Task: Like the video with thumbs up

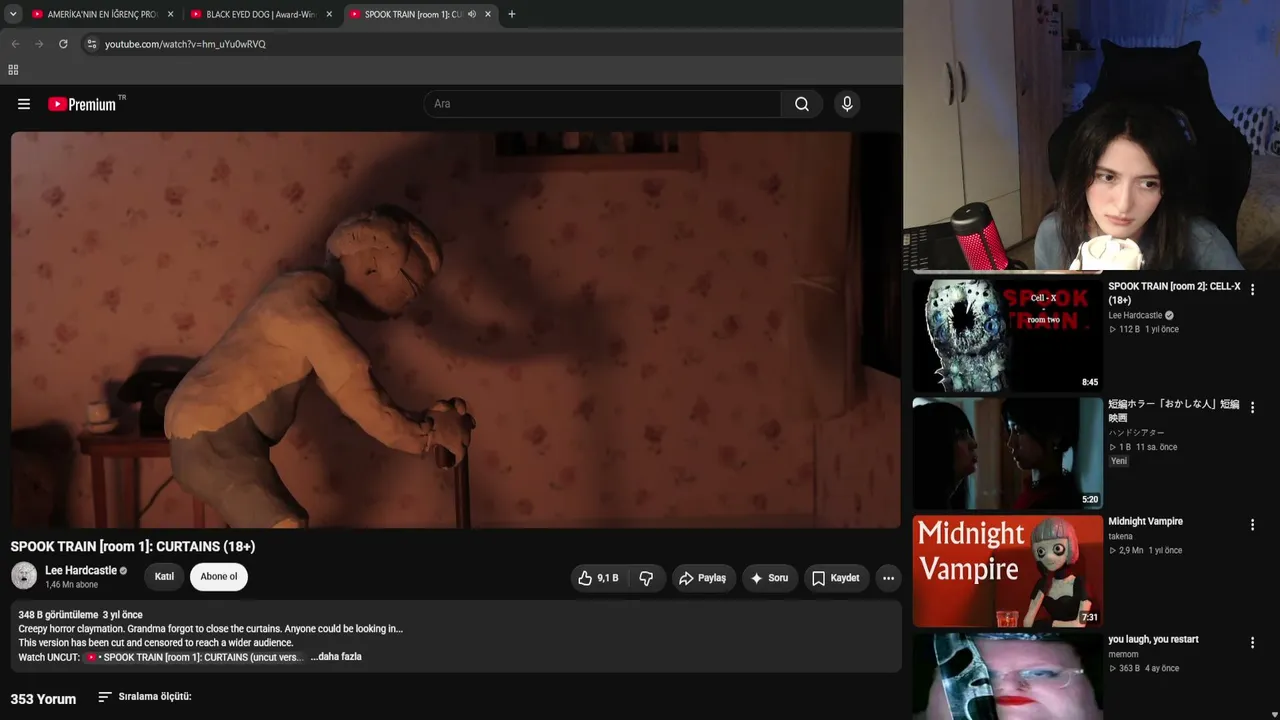Action: coord(598,578)
